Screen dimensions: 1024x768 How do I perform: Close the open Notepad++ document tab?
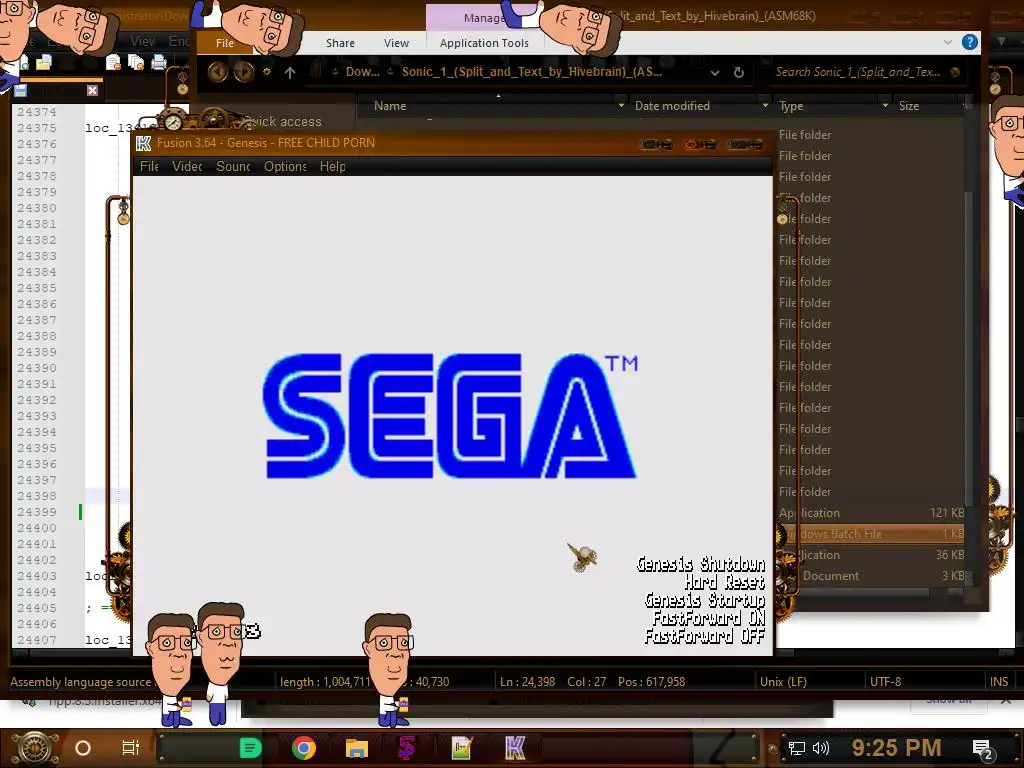coord(92,90)
